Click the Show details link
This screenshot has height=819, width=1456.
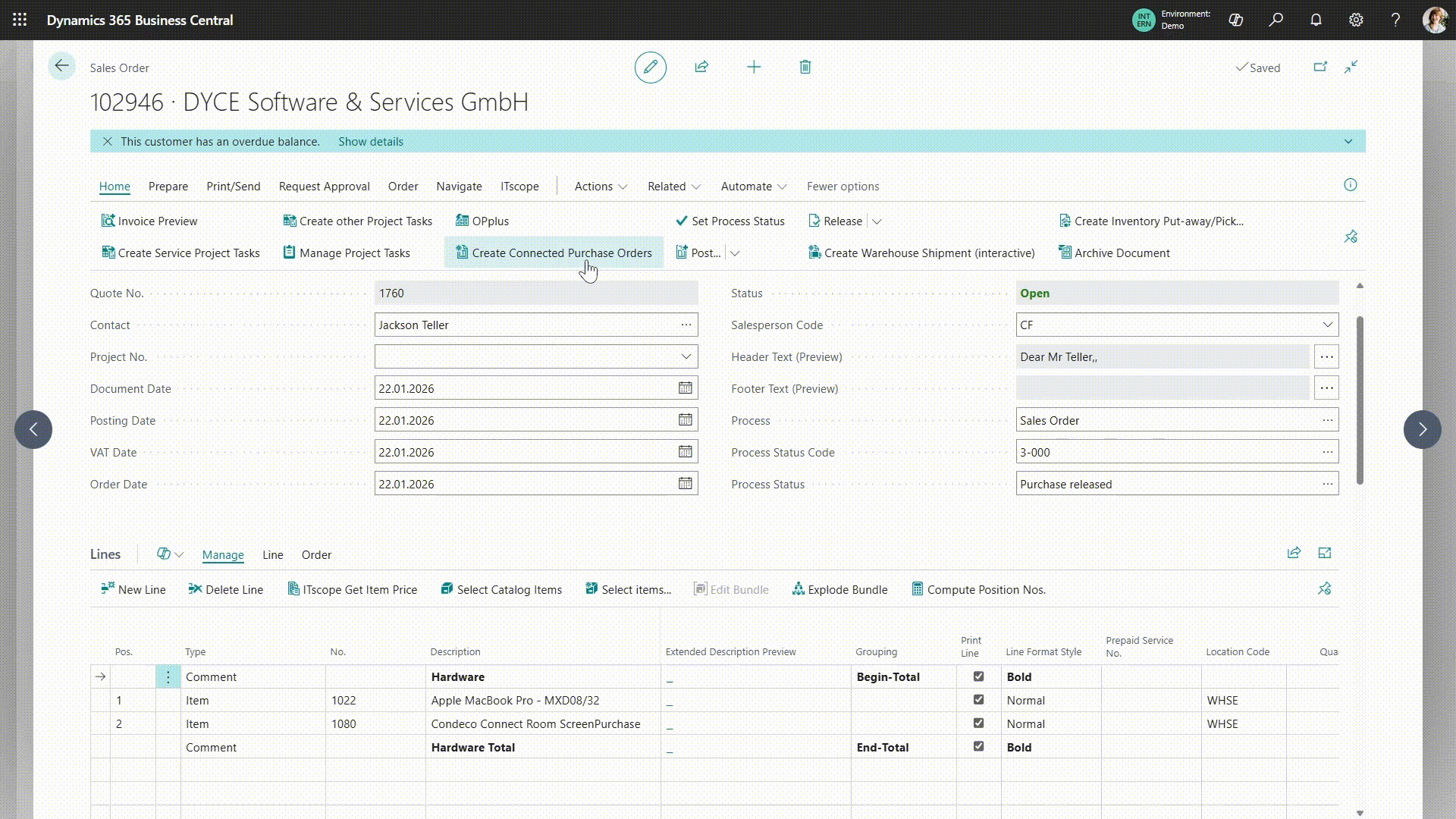[x=370, y=142]
